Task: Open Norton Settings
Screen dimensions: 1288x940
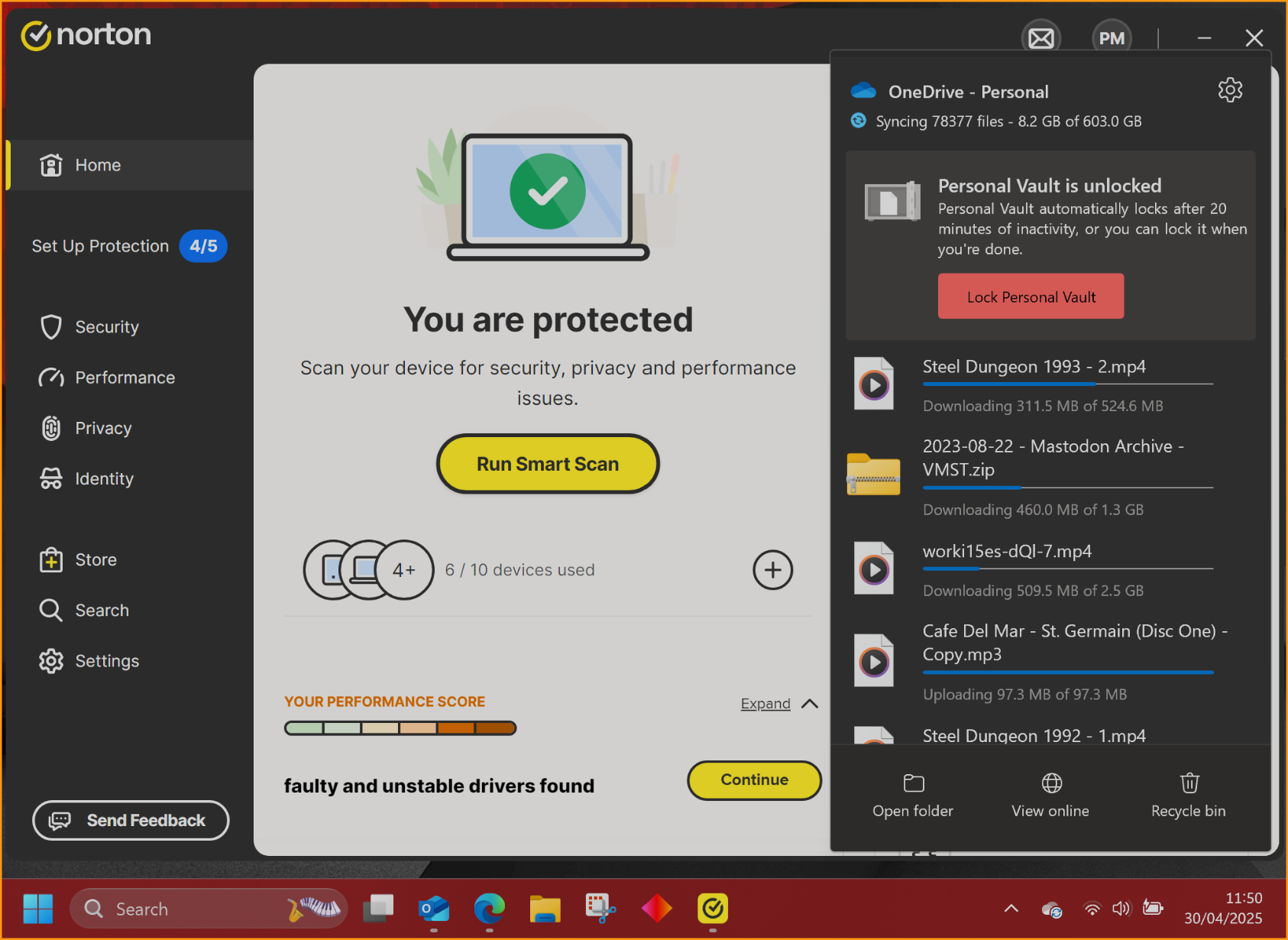Action: pos(90,660)
